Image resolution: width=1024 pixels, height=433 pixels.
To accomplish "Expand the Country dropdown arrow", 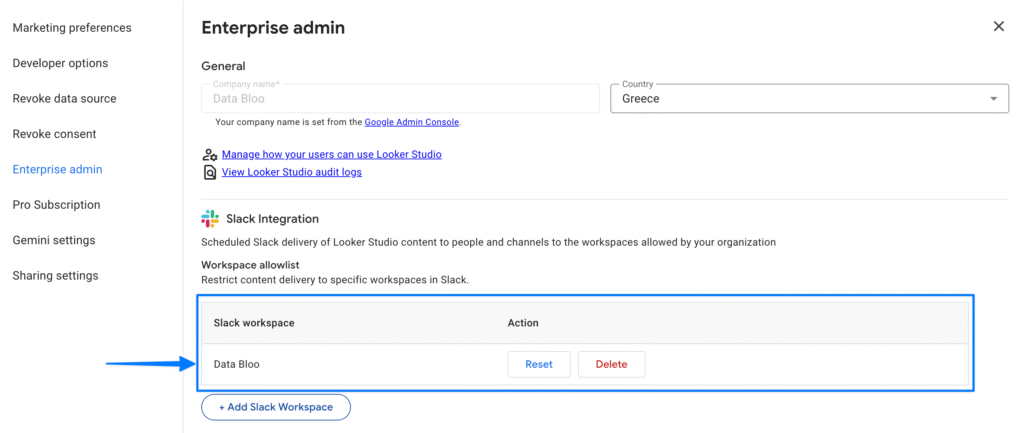I will 993,99.
